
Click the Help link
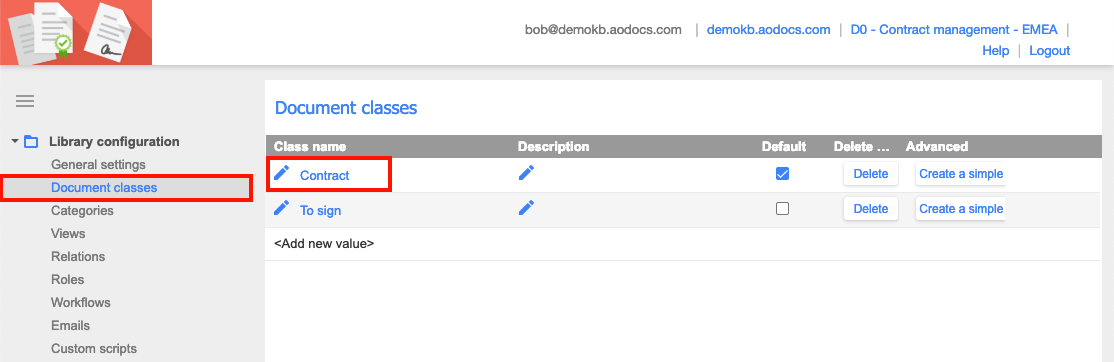tap(995, 50)
